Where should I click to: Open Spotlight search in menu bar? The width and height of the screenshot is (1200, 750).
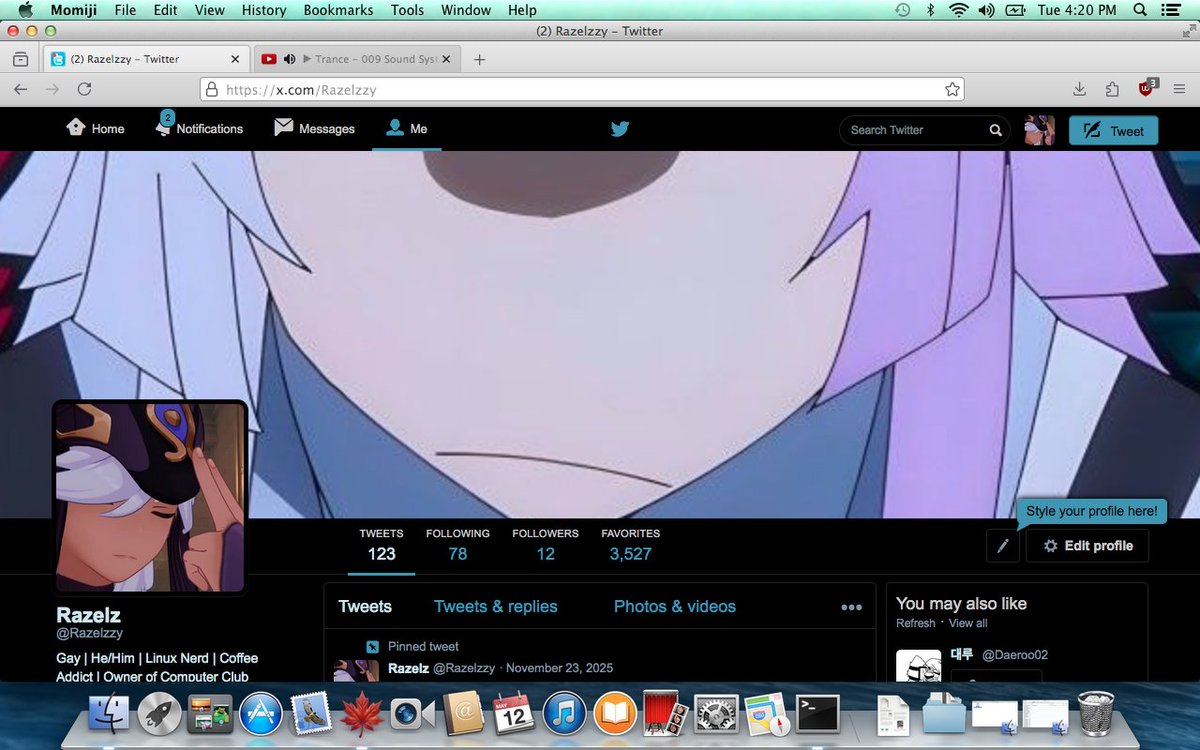point(1142,10)
